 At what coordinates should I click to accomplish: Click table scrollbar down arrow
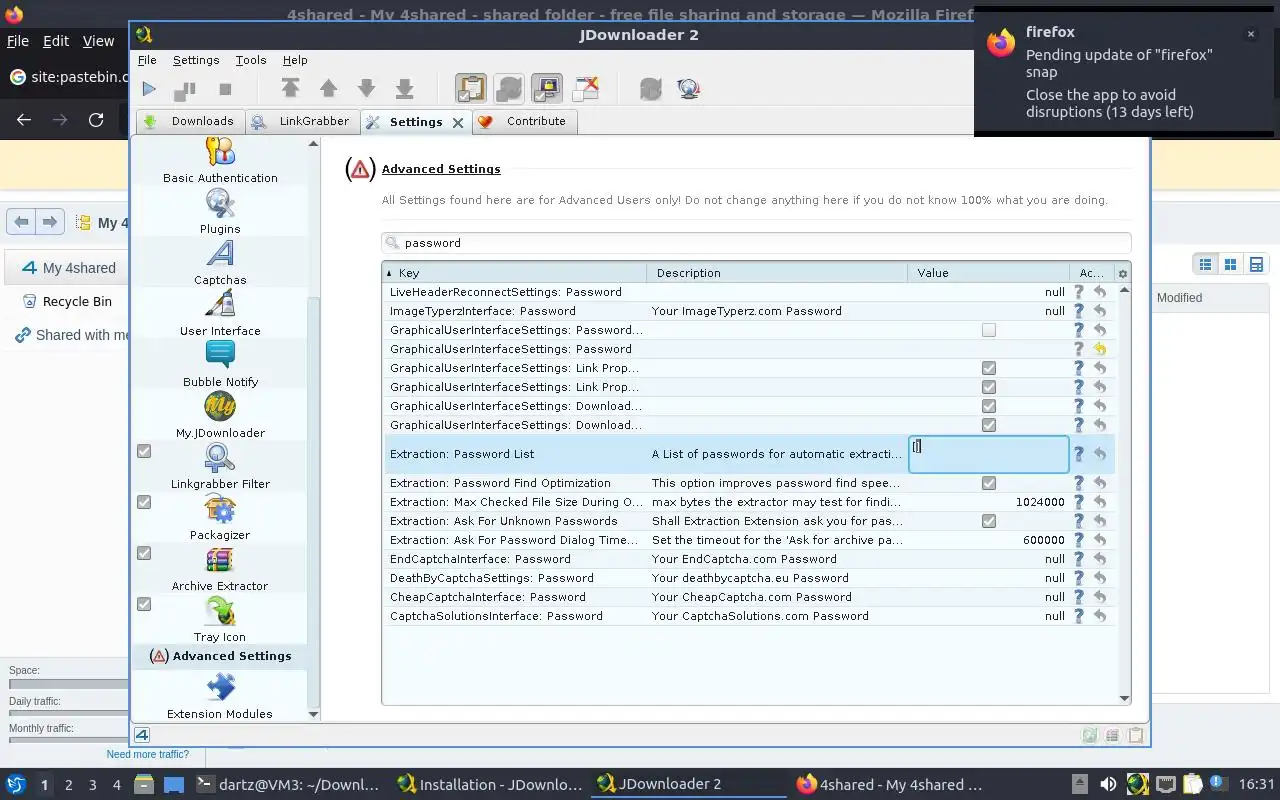click(1124, 699)
